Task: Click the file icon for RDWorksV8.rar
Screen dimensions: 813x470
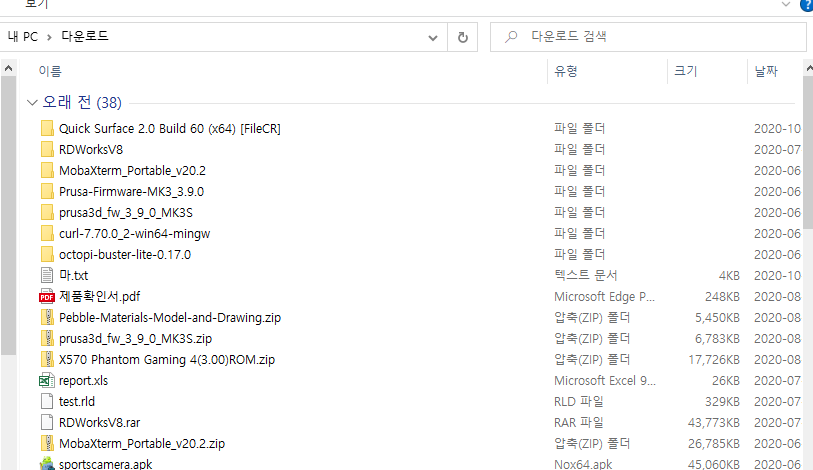Action: pos(47,422)
